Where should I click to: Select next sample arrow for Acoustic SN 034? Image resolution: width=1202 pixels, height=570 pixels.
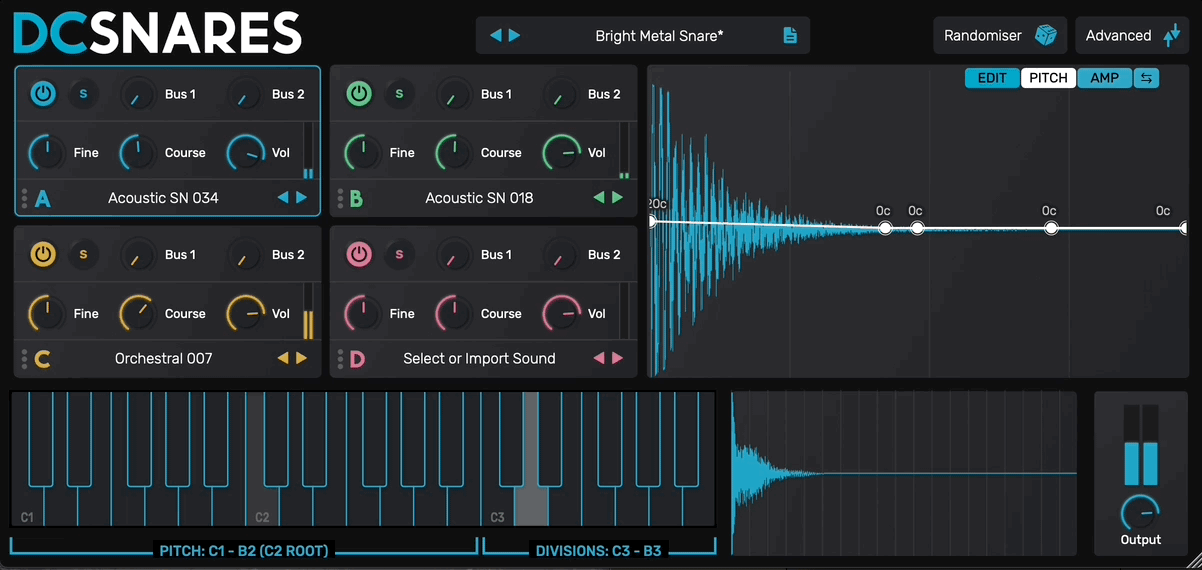[302, 198]
